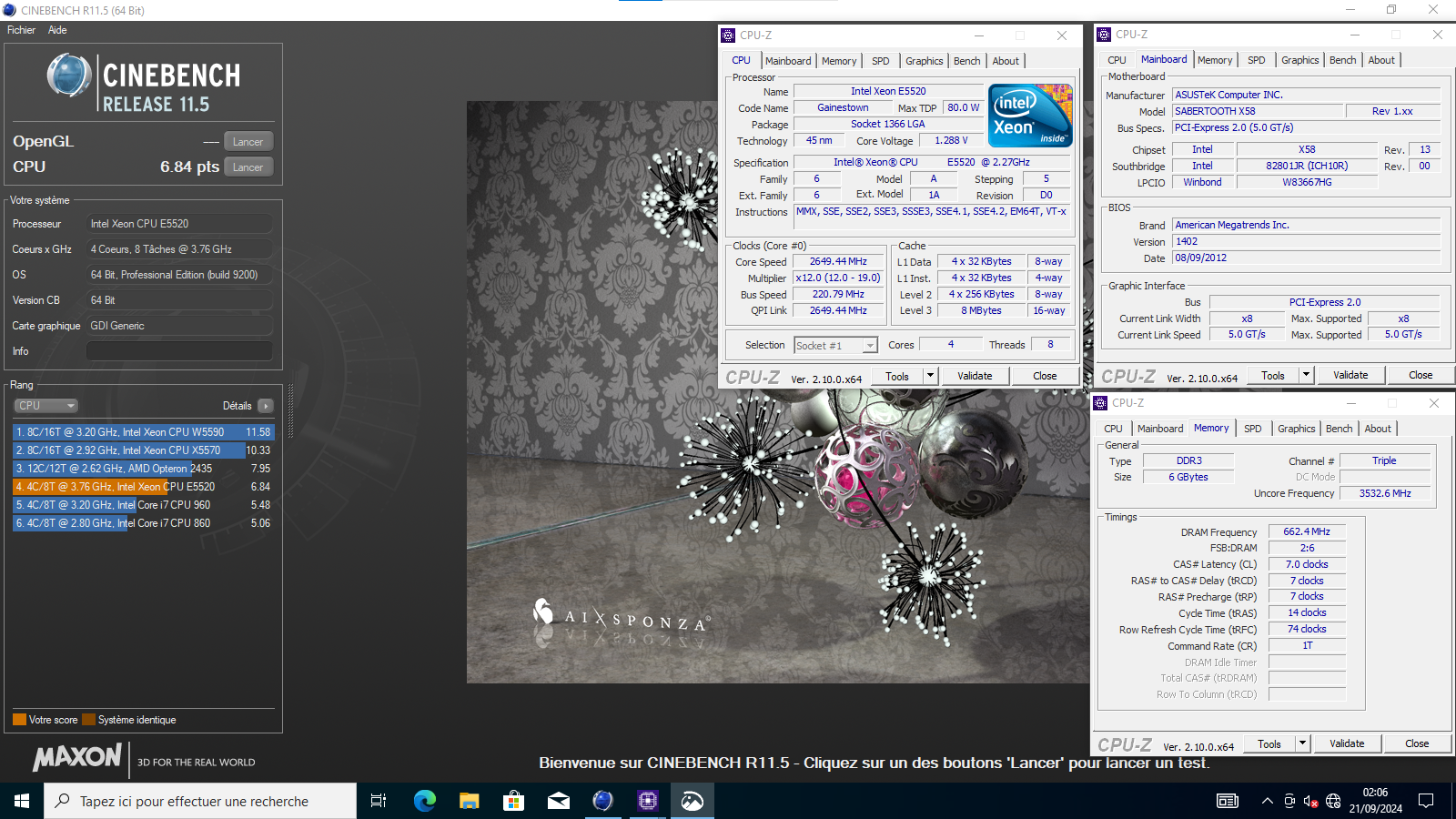Open Task View from the taskbar
Viewport: 1456px width, 819px height.
click(x=379, y=801)
